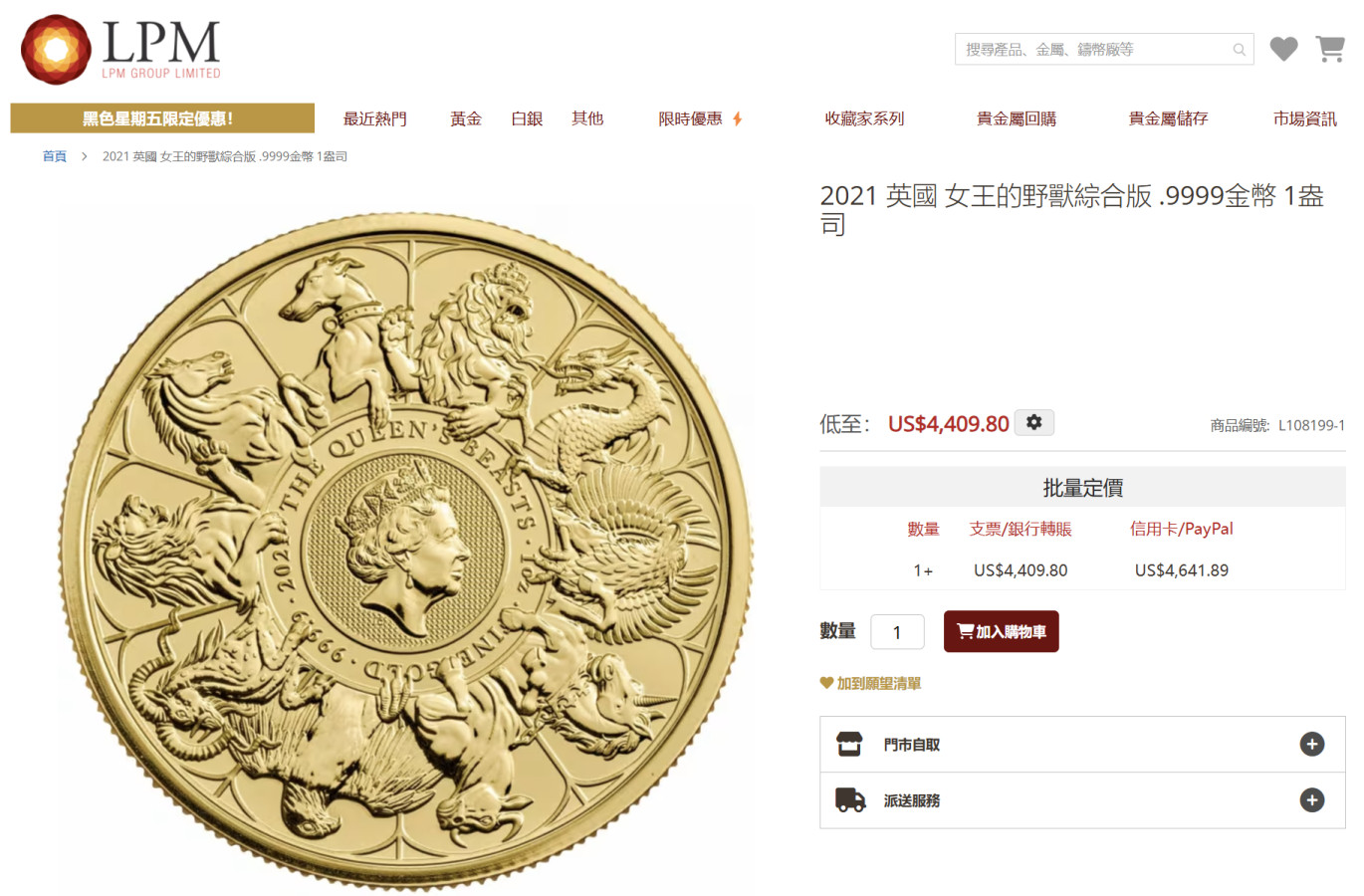Focus the 數量 quantity field
The width and height of the screenshot is (1364, 896).
tap(897, 632)
